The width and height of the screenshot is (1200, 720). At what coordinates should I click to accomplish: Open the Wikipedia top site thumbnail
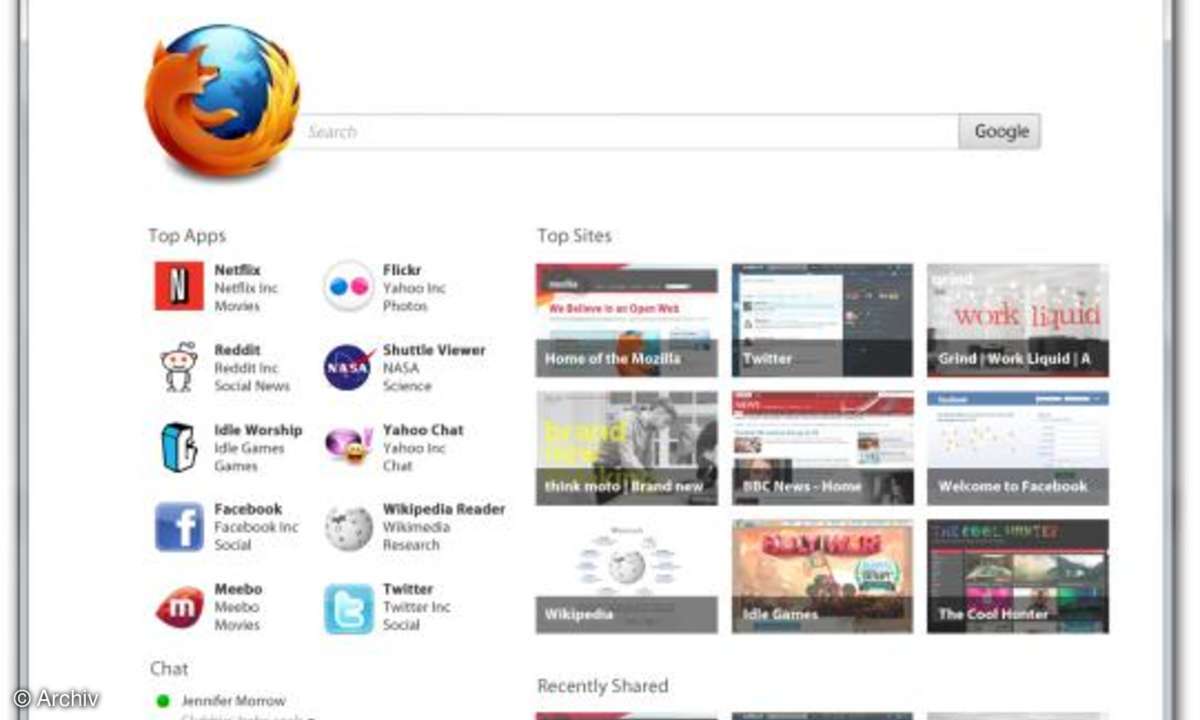click(x=626, y=576)
